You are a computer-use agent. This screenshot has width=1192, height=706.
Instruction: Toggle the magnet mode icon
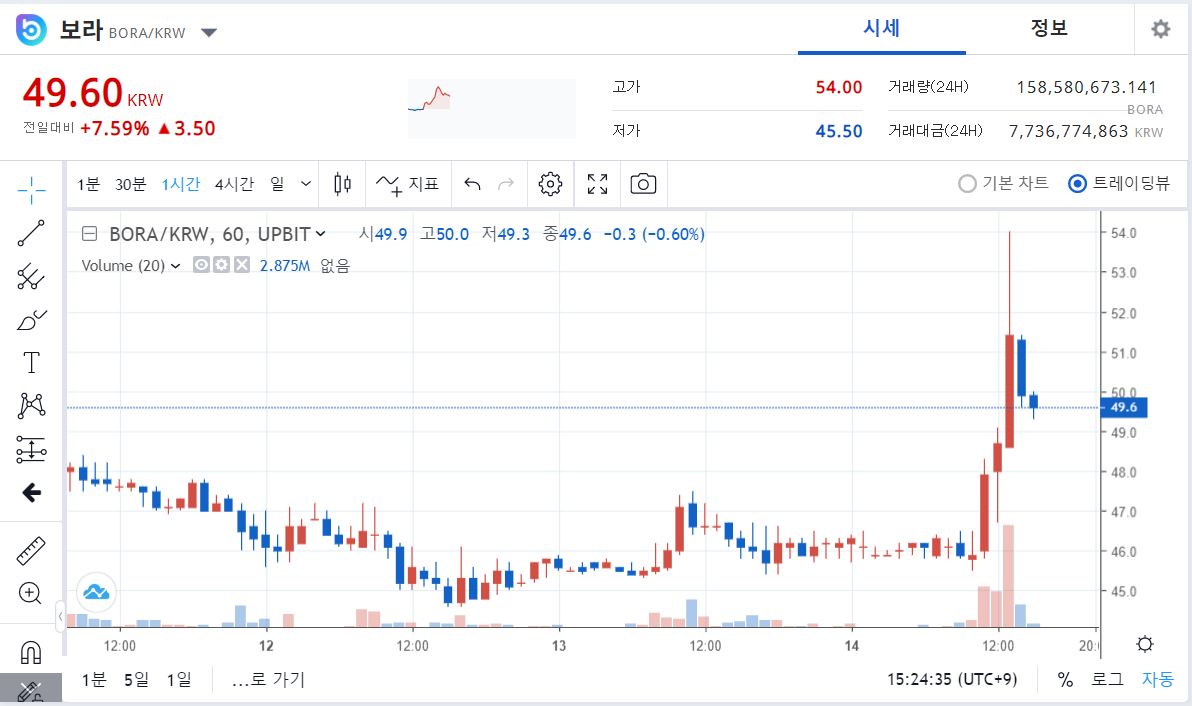pos(31,652)
